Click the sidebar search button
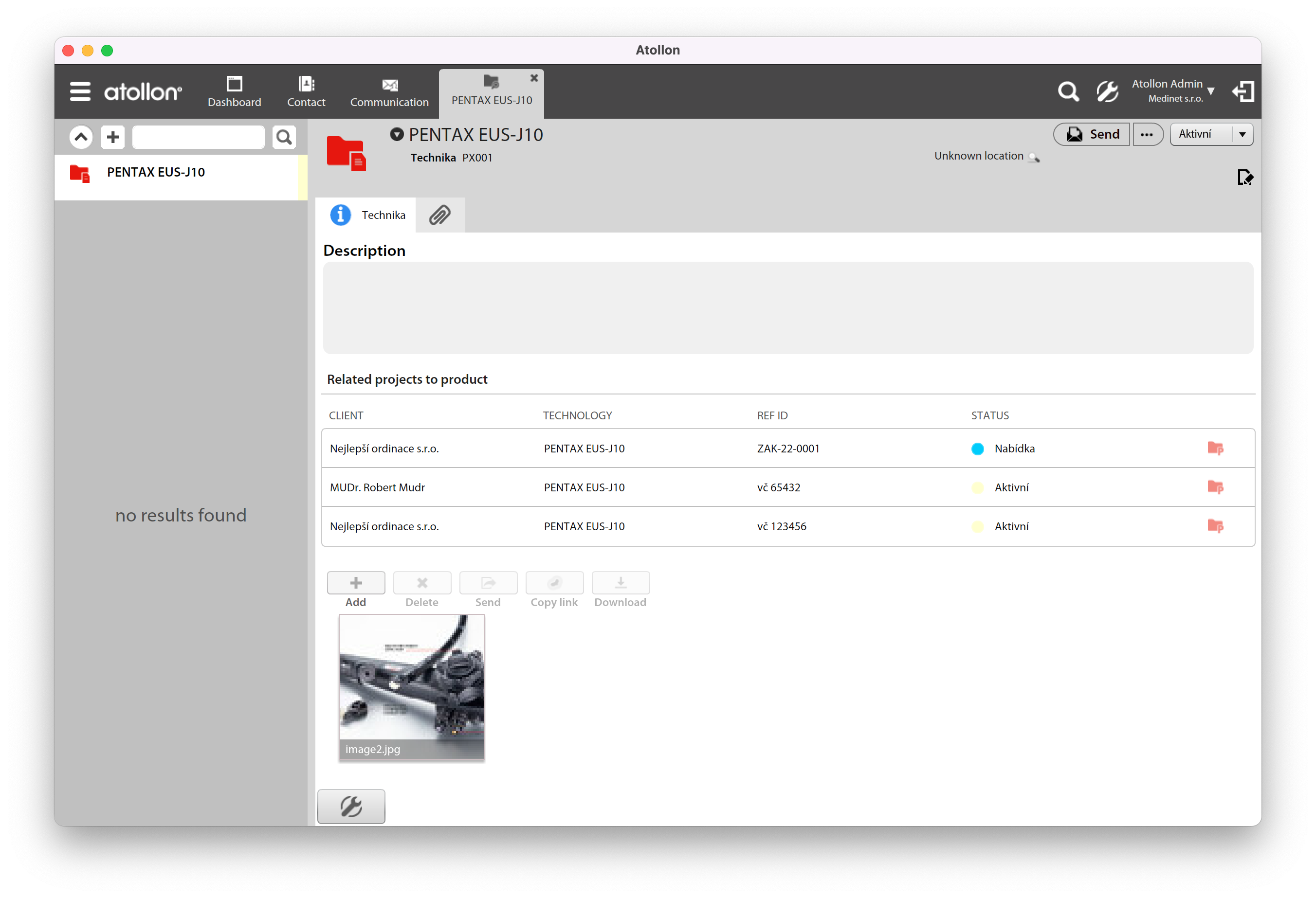This screenshot has height=898, width=1316. (284, 137)
